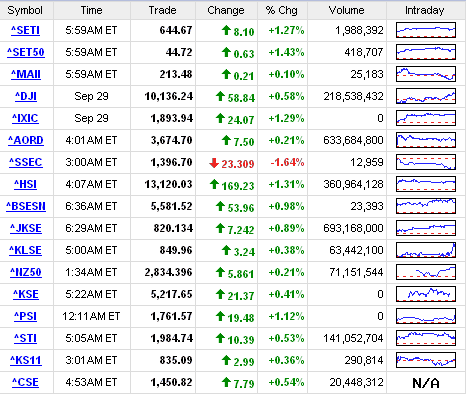Screen dimensions: 466x395
Task: View the ^KLSE intraday chart thumbnail
Action: 426,250
